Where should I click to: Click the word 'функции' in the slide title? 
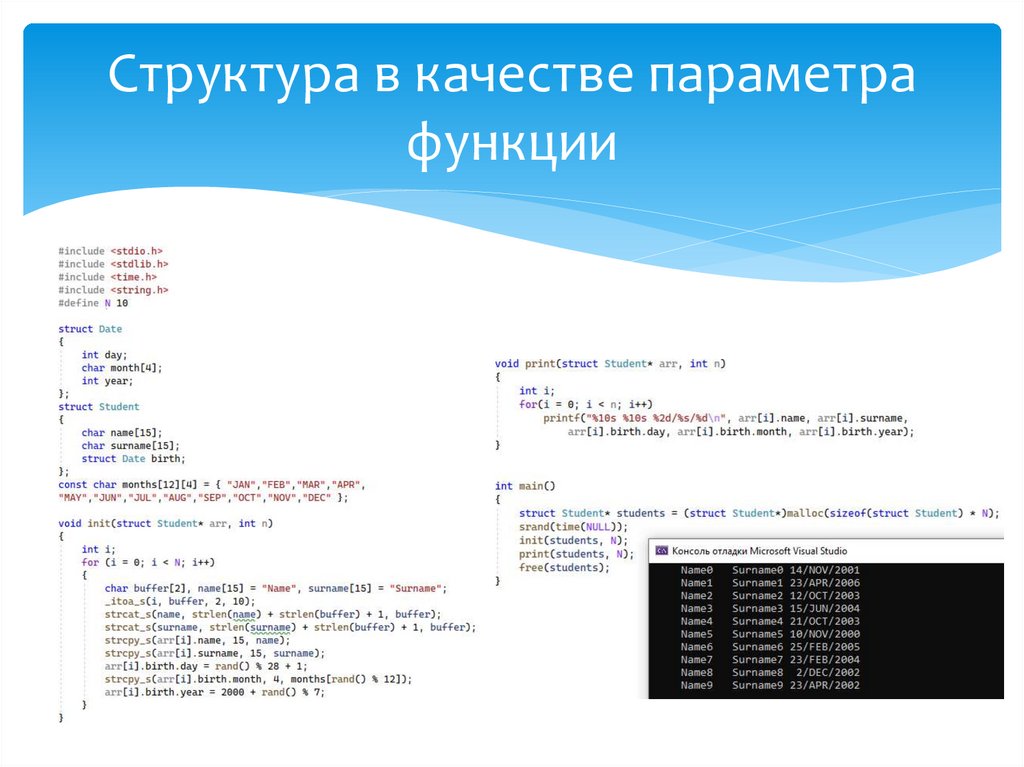pos(511,142)
